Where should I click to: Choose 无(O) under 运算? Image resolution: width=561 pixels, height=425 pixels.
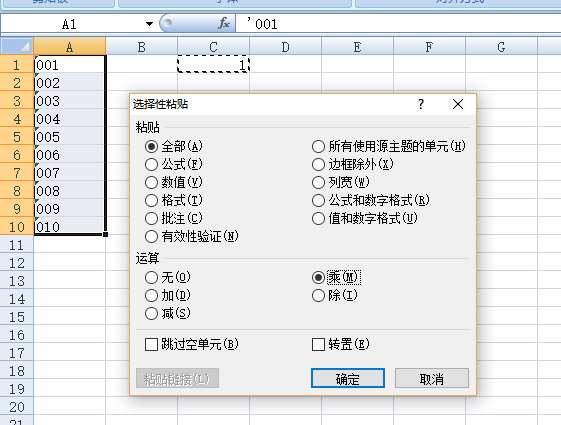coord(168,277)
